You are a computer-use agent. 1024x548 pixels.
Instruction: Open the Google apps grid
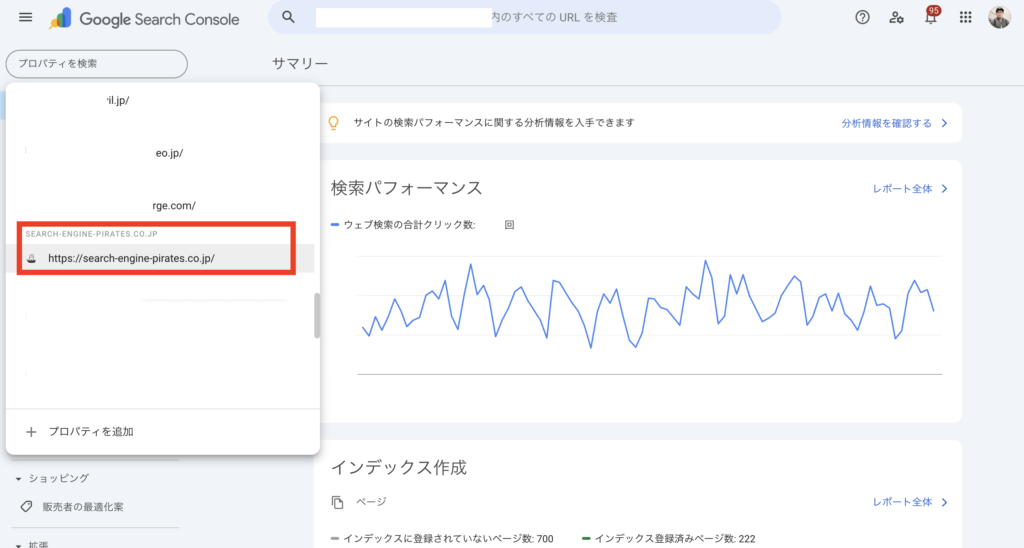pyautogui.click(x=965, y=18)
